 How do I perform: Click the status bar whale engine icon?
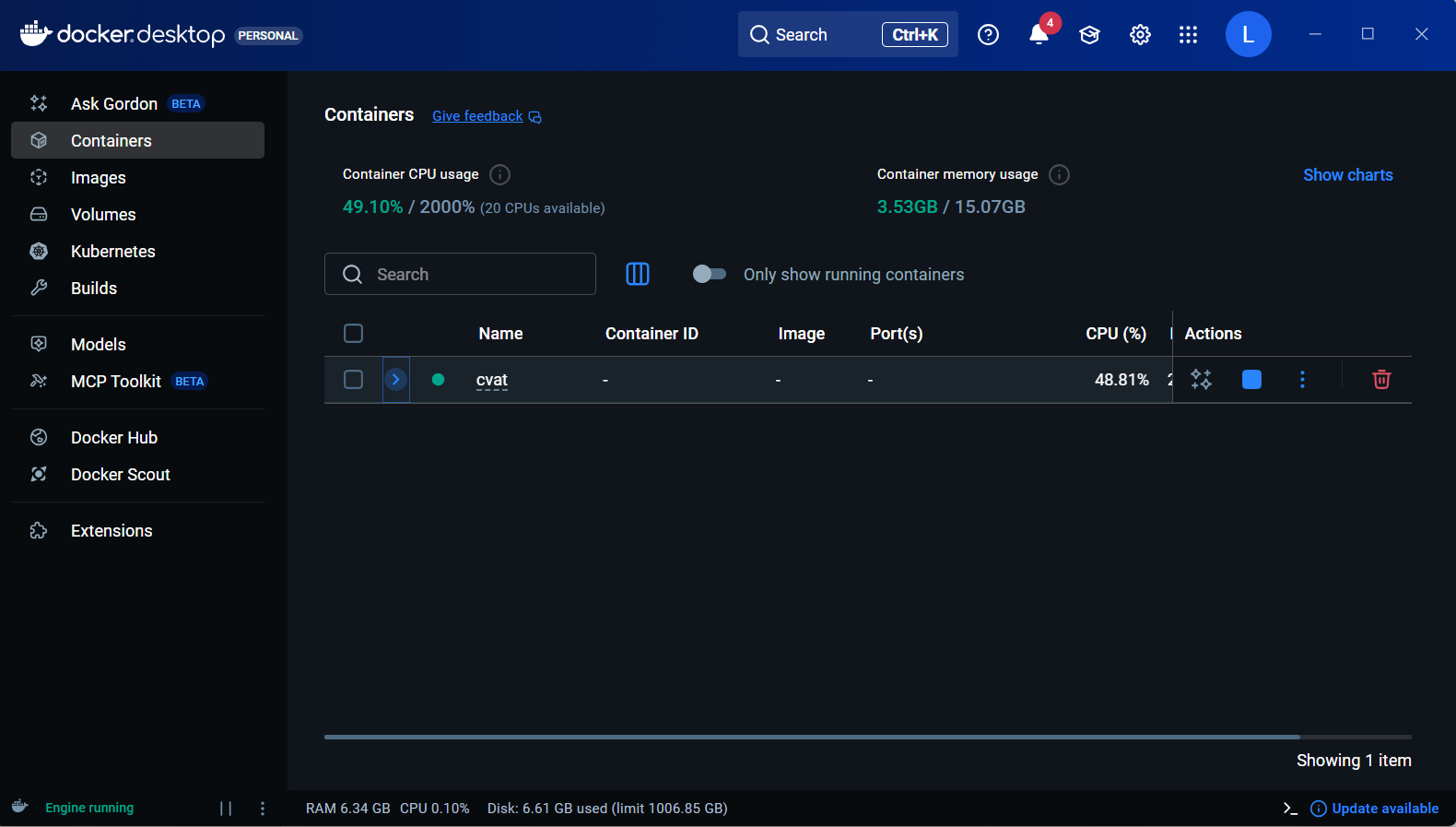click(x=20, y=807)
